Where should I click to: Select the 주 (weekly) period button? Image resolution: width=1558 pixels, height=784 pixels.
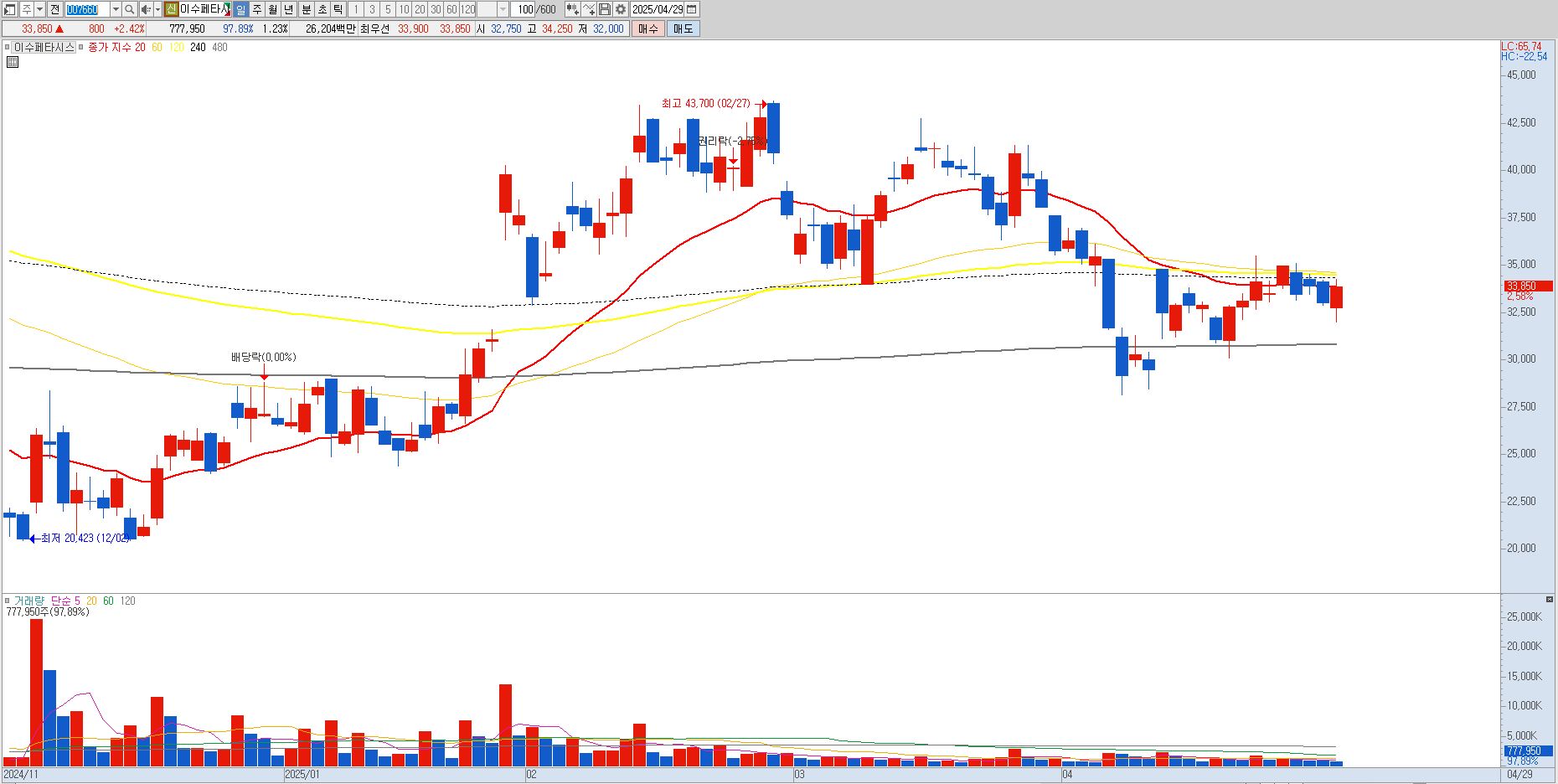257,9
